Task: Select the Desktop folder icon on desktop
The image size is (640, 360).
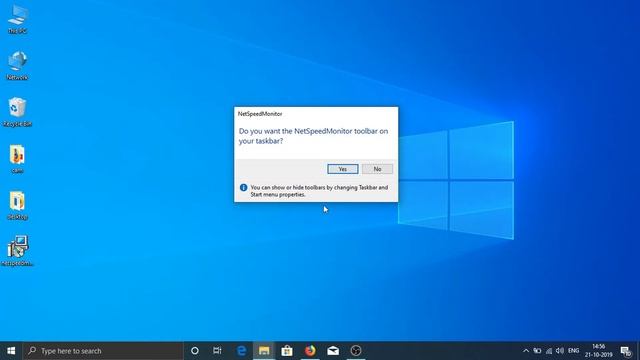Action: pyautogui.click(x=17, y=205)
